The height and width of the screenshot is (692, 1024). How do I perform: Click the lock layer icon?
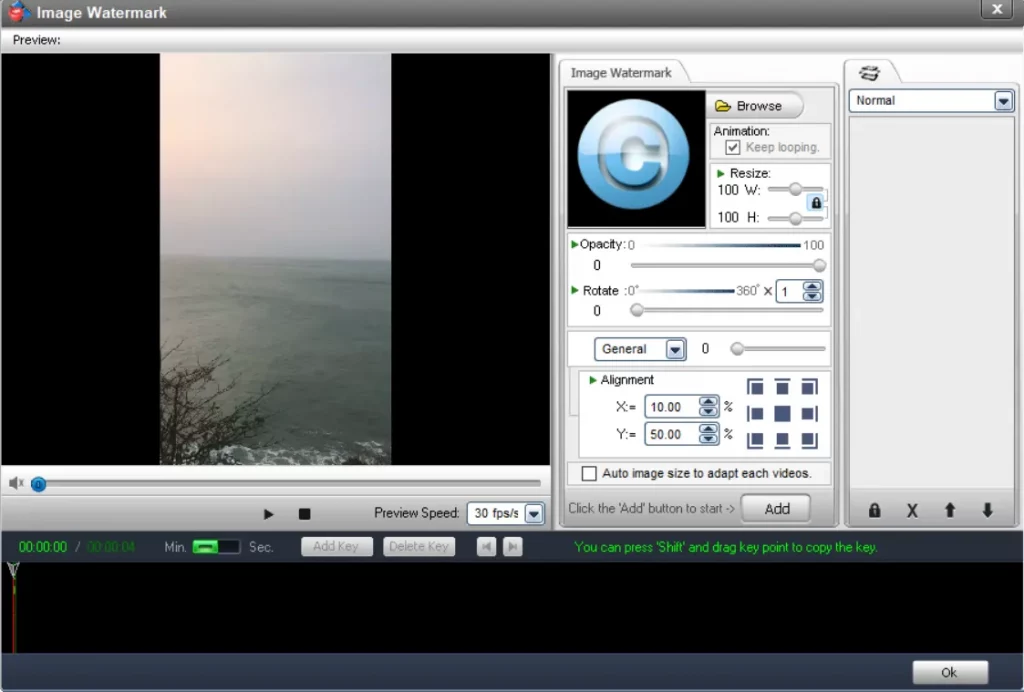click(x=875, y=510)
